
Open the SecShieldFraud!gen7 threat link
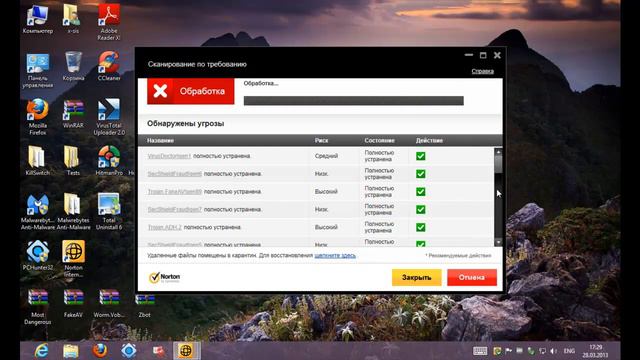pyautogui.click(x=175, y=209)
